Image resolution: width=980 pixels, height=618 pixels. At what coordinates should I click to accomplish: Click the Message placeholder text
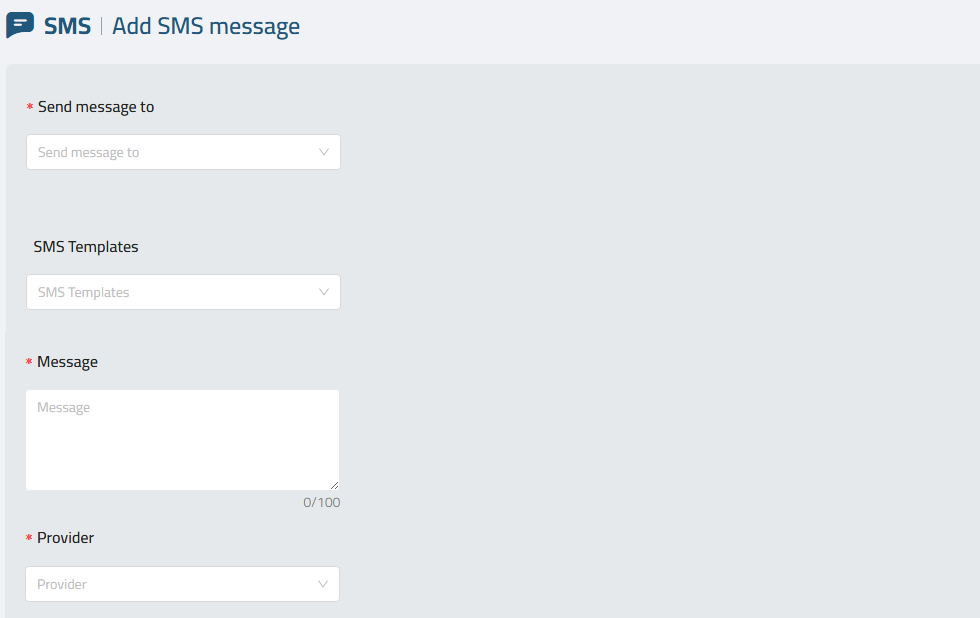click(63, 407)
